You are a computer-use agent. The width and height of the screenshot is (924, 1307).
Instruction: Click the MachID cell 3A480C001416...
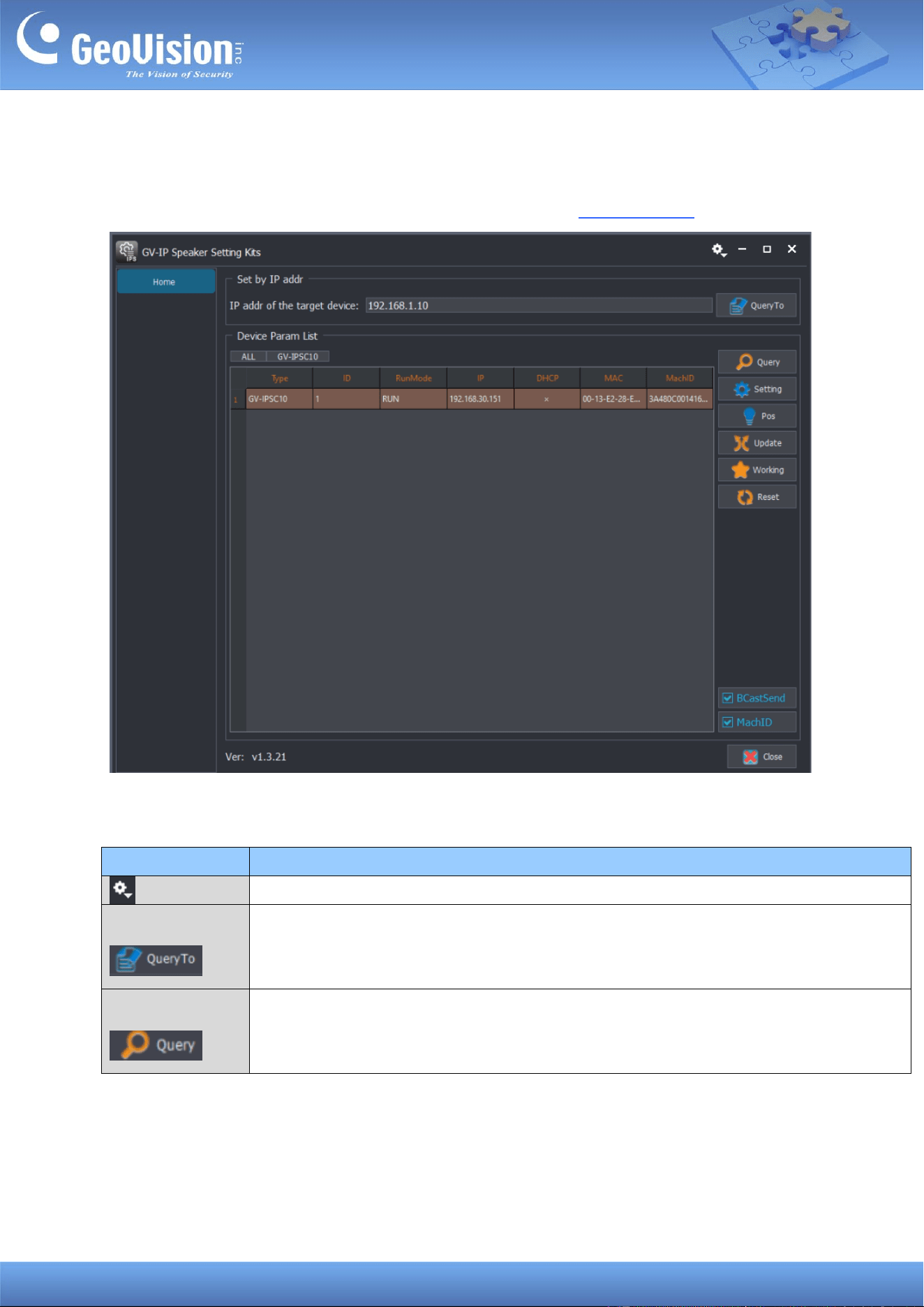tap(680, 399)
